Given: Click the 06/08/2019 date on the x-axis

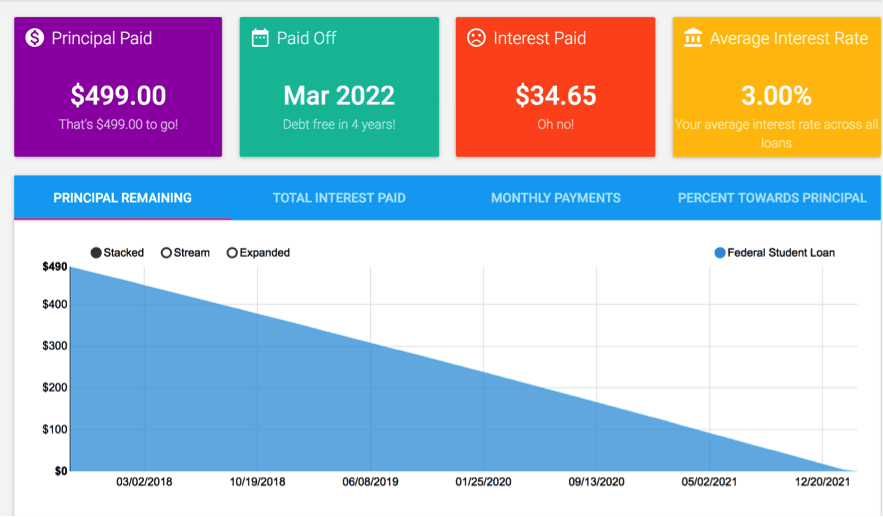Looking at the screenshot, I should point(370,482).
